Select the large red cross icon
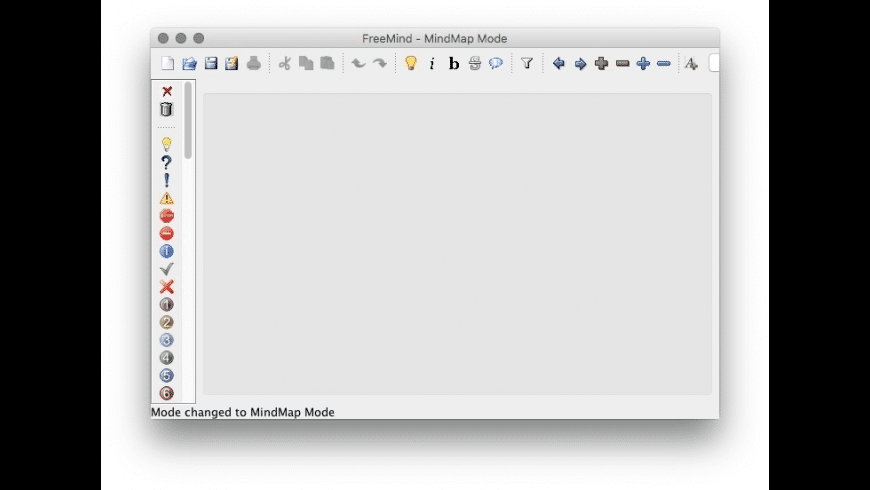The width and height of the screenshot is (870, 490). (166, 286)
